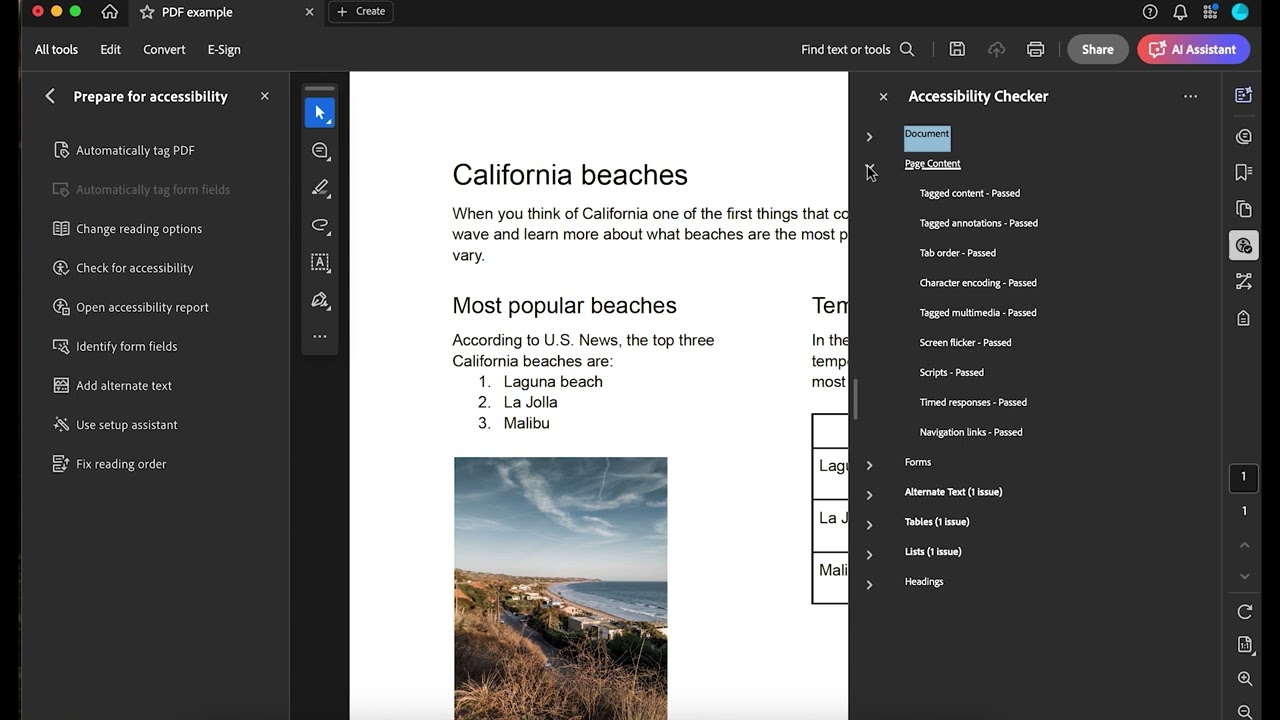The width and height of the screenshot is (1280, 720).
Task: Expand Alternate Text issue node
Action: coord(869,495)
